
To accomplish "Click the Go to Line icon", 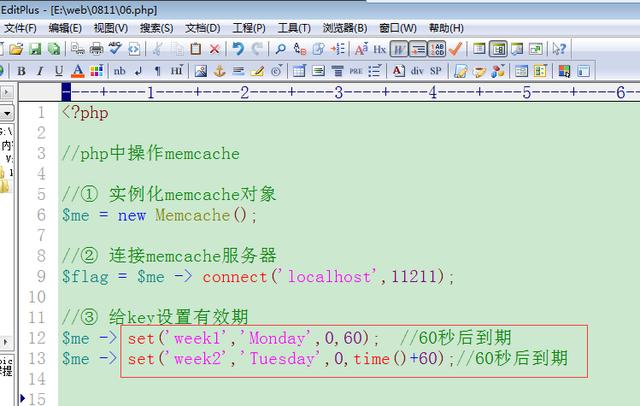I will 338,49.
